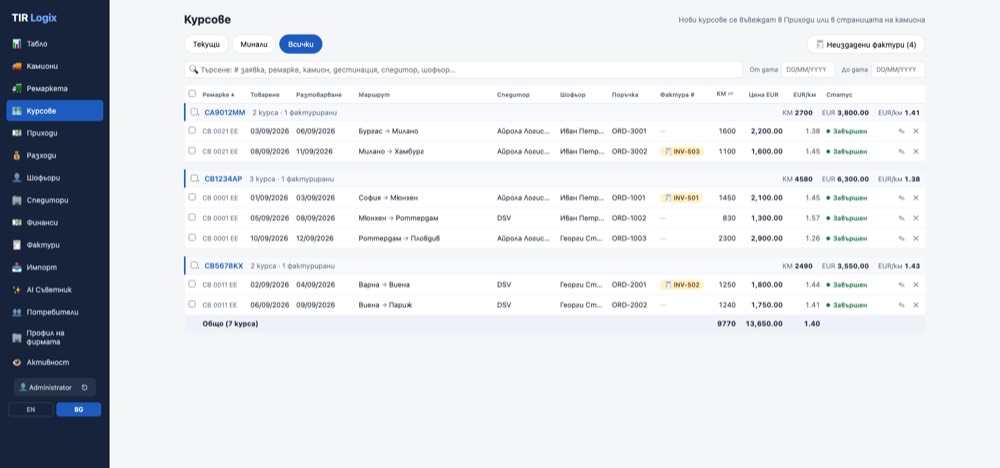Screen dimensions: 1000x468
Task: Delete the ORD-2001 trip row
Action: (916, 285)
